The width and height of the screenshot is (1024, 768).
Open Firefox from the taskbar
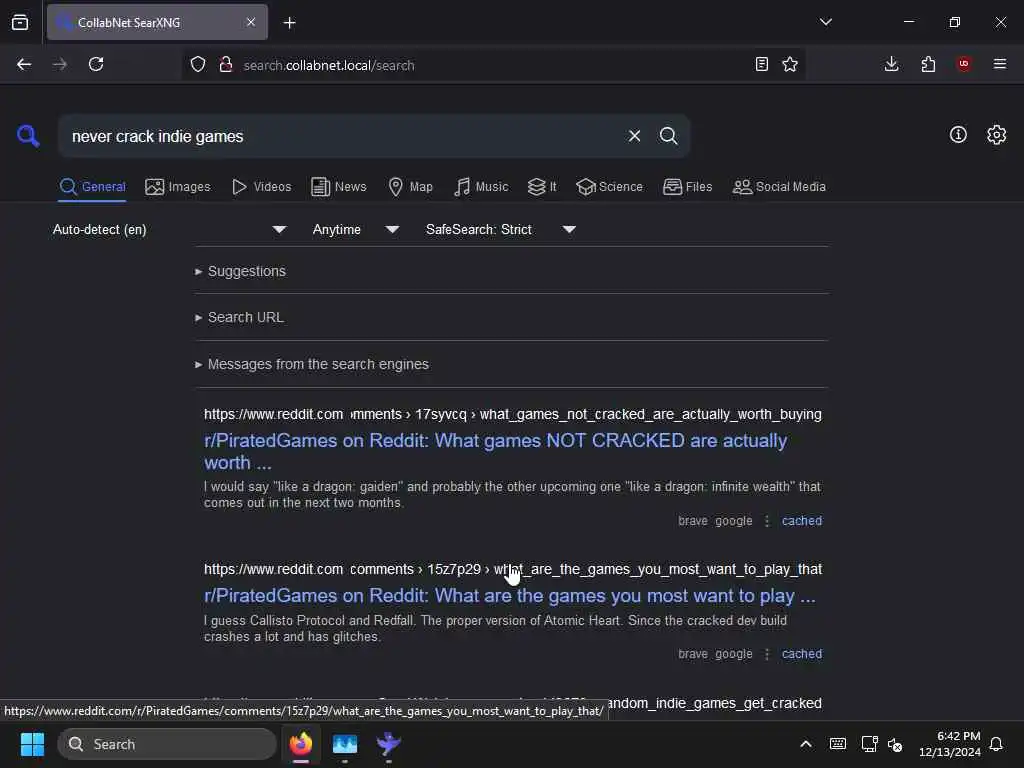(x=300, y=744)
